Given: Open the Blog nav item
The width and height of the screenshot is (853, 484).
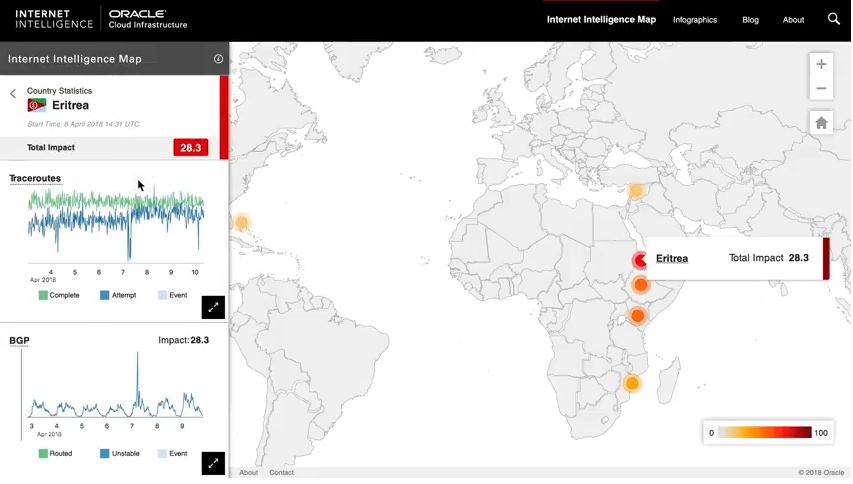Looking at the screenshot, I should [750, 20].
